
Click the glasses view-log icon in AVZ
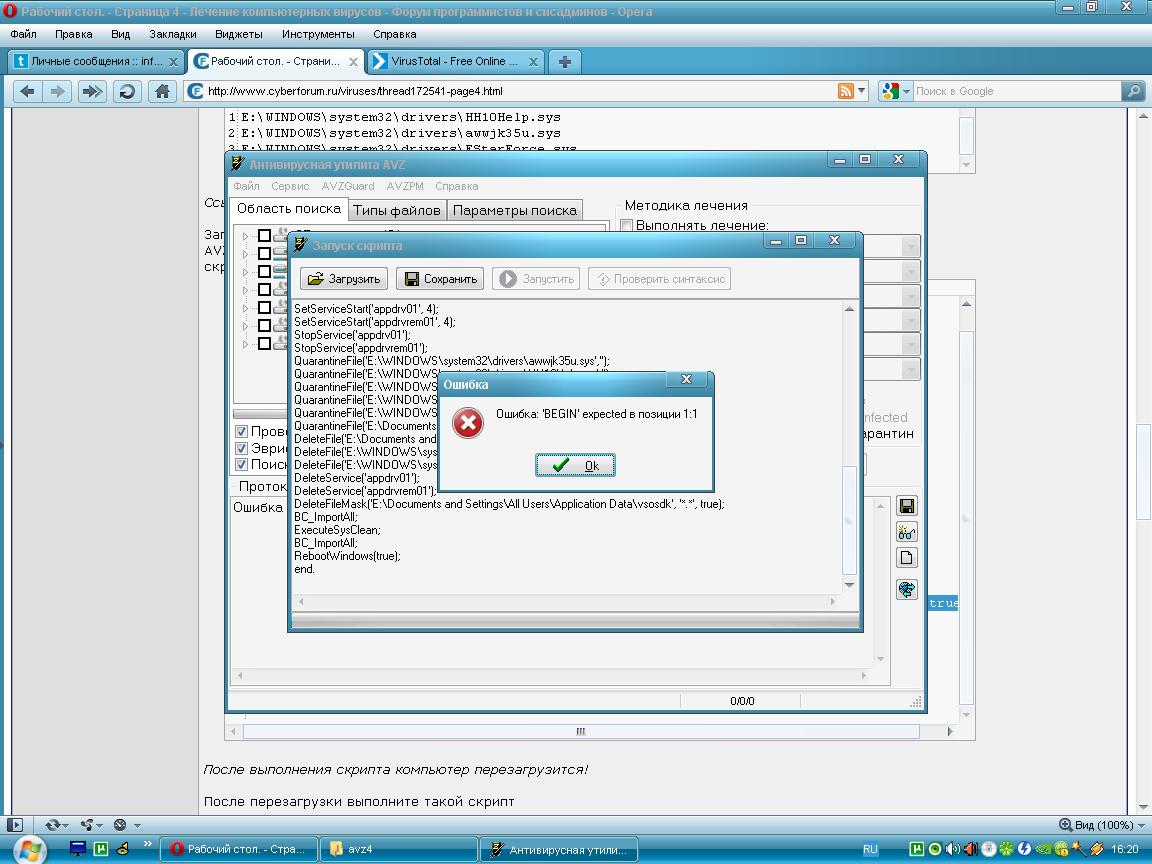907,532
